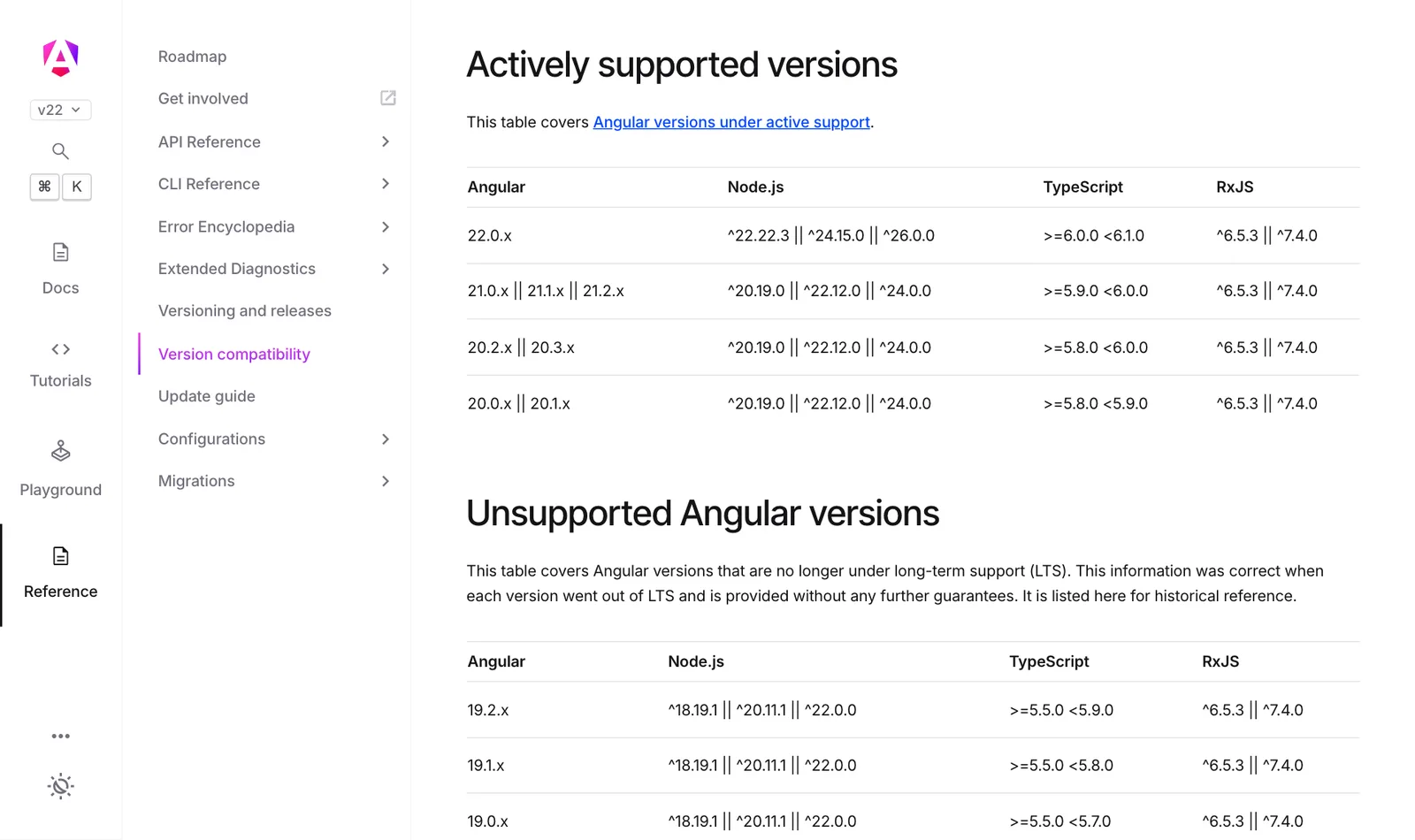Click the API Reference label
This screenshot has height=840, width=1415.
click(x=210, y=141)
